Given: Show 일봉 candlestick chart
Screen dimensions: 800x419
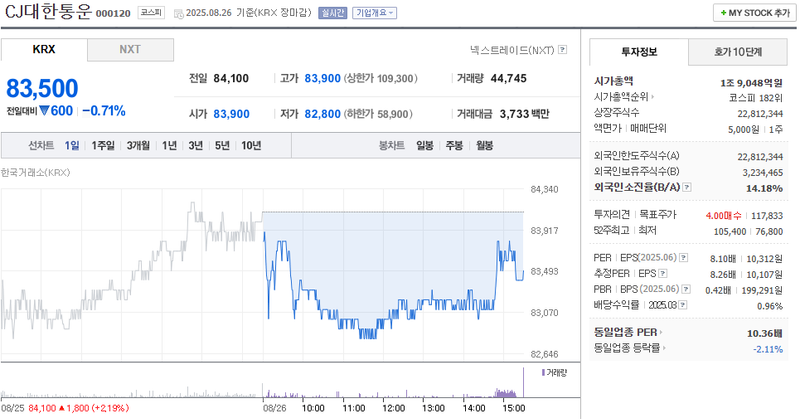Looking at the screenshot, I should [424, 145].
